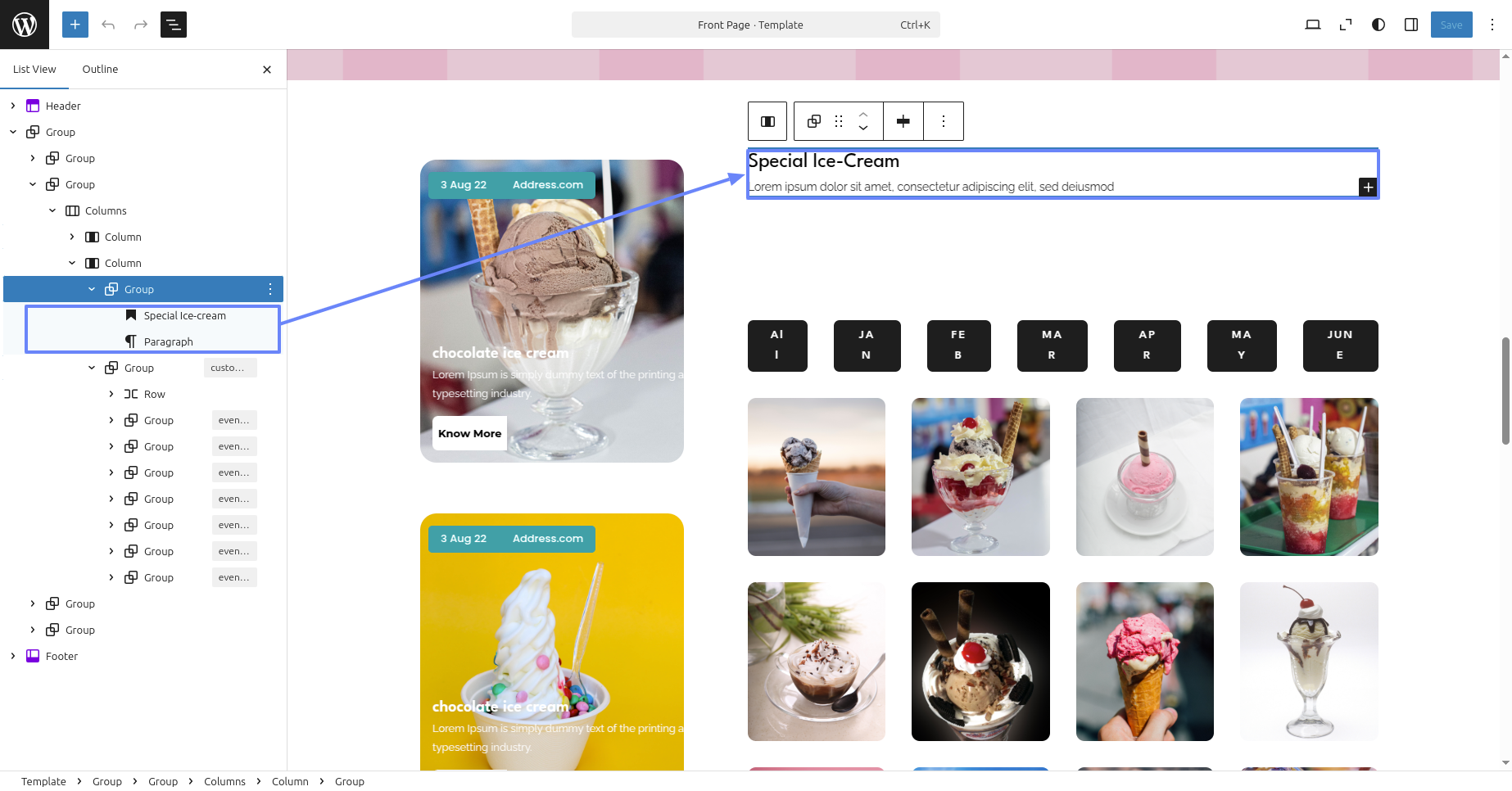
Task: Open block toolbar more options
Action: coord(944,121)
